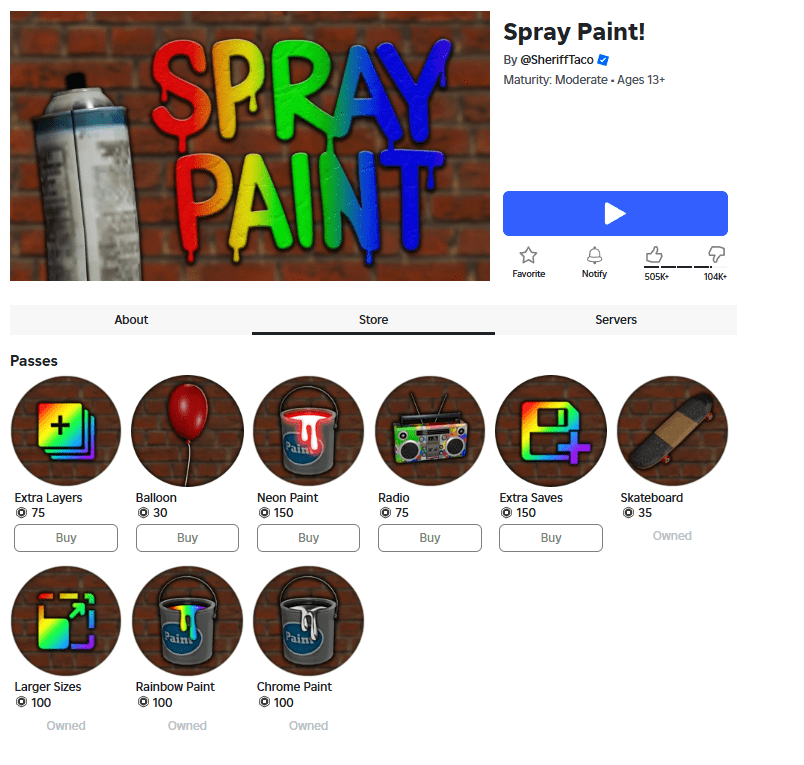This screenshot has height=765, width=804.
Task: Open the Larger Sizes pass icon
Action: pyautogui.click(x=66, y=620)
